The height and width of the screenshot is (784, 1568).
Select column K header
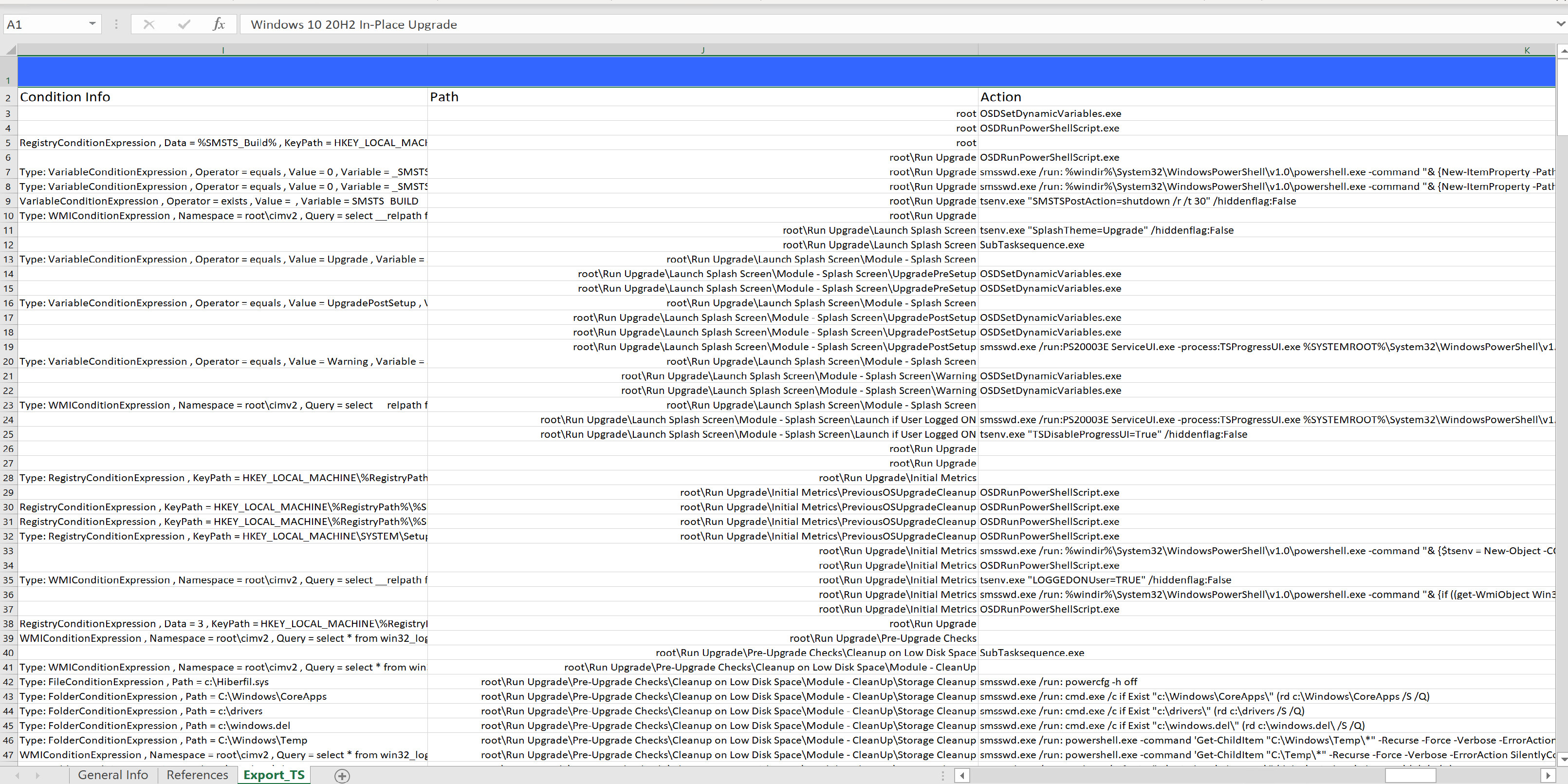[x=1267, y=50]
